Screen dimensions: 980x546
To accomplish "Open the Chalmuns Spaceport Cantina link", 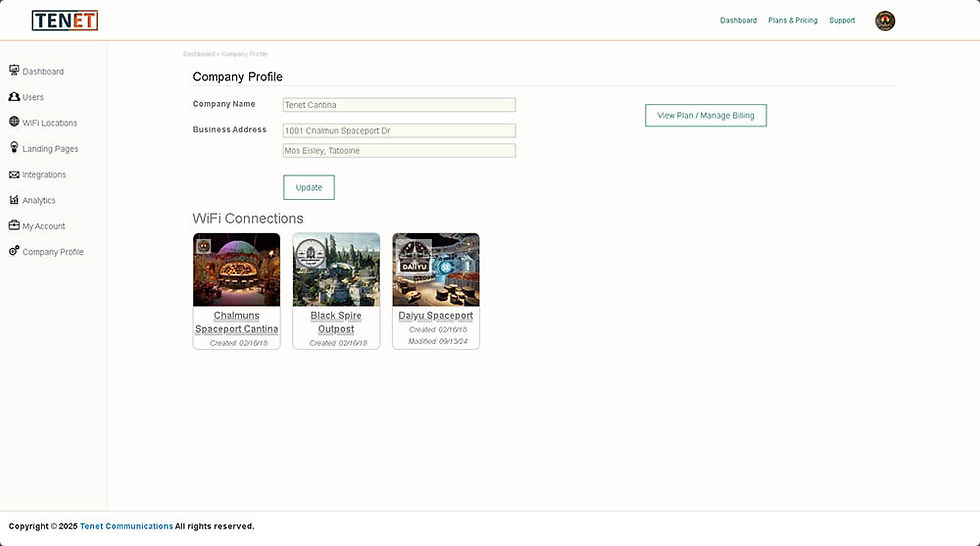I will pos(236,322).
